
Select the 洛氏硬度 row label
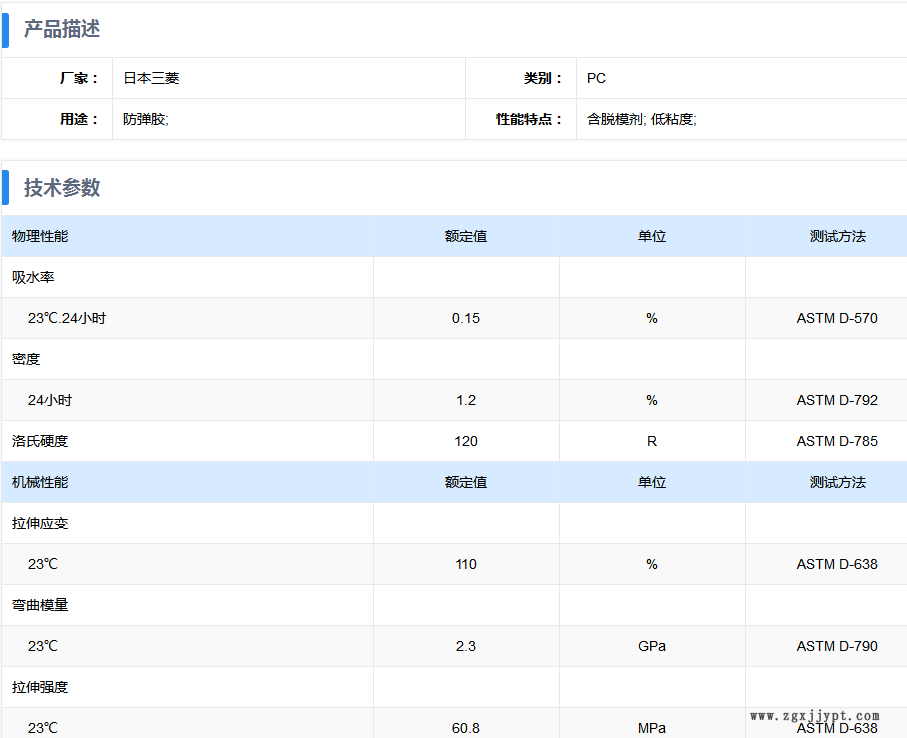tap(40, 441)
